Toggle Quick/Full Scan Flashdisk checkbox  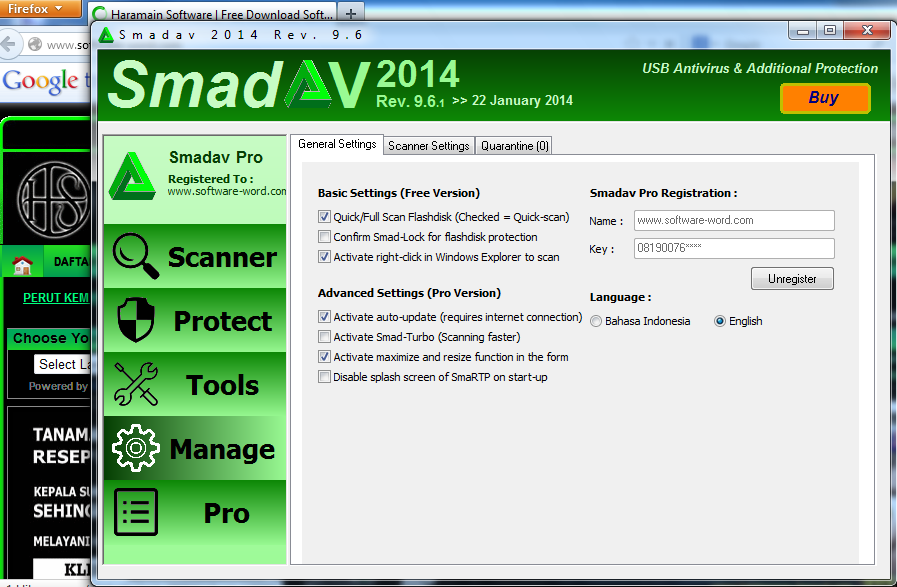tap(324, 217)
